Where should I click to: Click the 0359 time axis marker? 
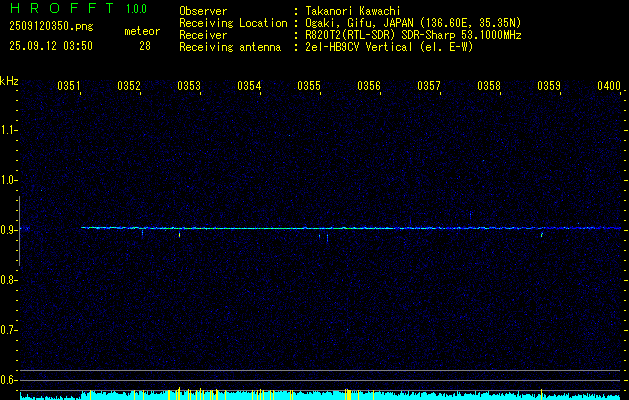click(549, 85)
